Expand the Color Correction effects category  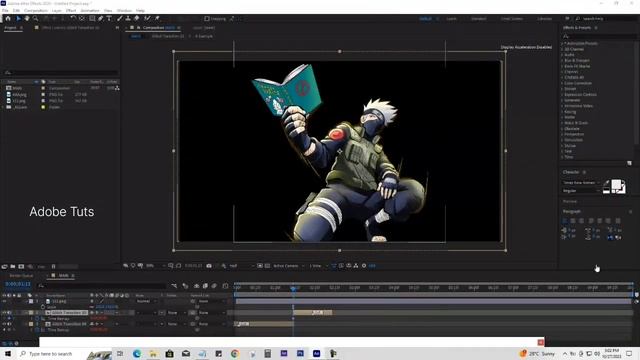point(562,83)
